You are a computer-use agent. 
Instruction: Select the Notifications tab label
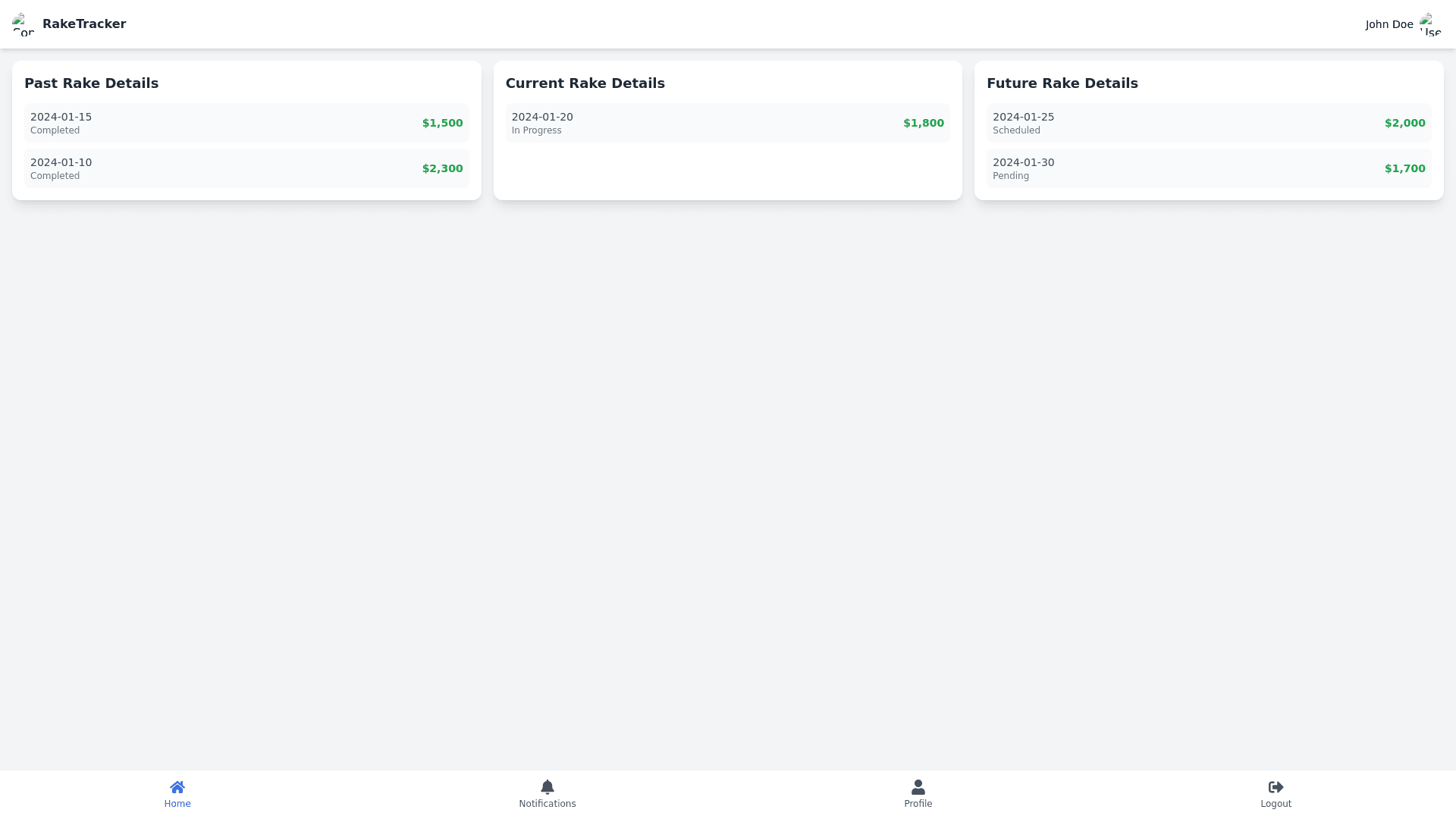(x=548, y=804)
